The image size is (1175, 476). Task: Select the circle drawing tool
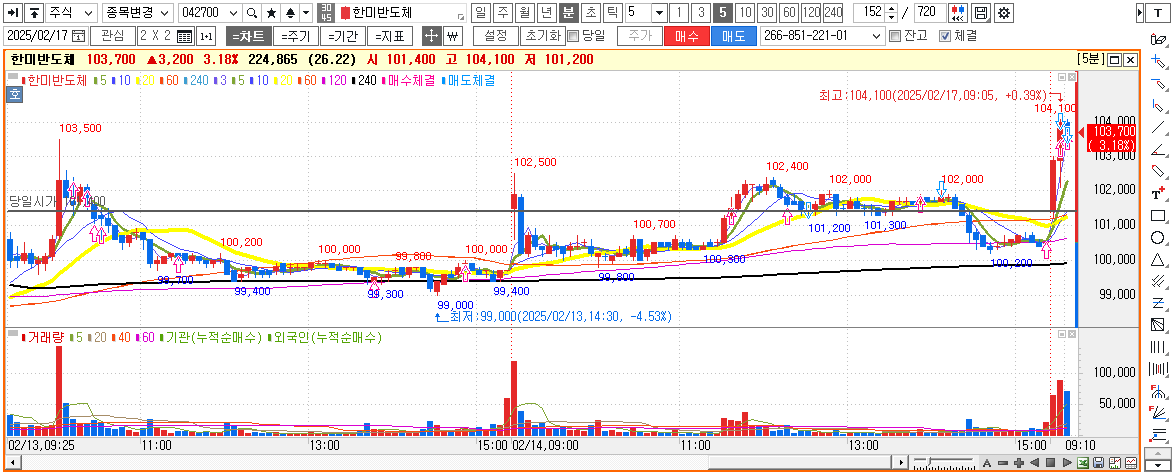[x=1157, y=238]
